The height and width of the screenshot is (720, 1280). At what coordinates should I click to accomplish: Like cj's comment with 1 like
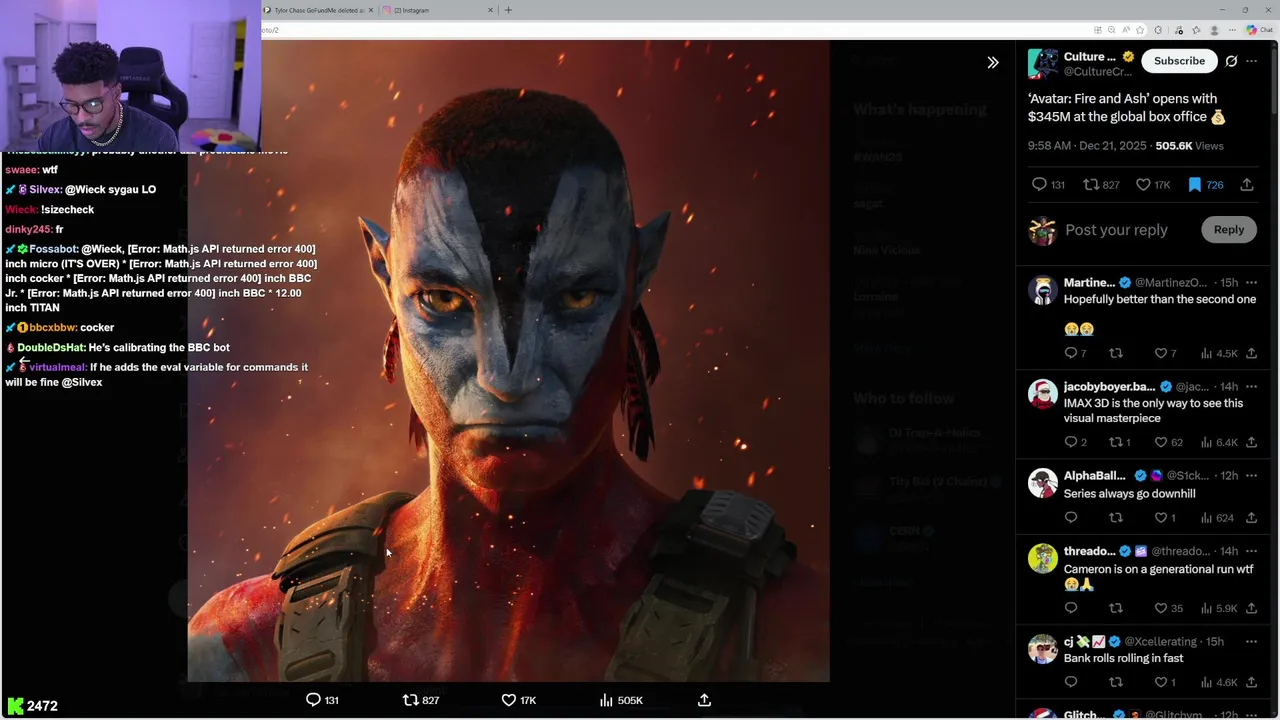point(1165,682)
